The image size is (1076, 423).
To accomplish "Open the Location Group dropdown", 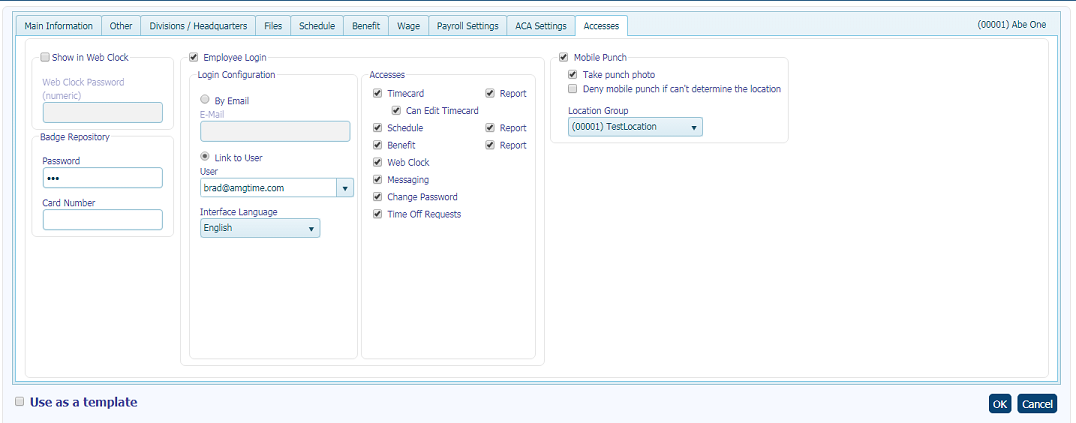I will click(x=635, y=127).
